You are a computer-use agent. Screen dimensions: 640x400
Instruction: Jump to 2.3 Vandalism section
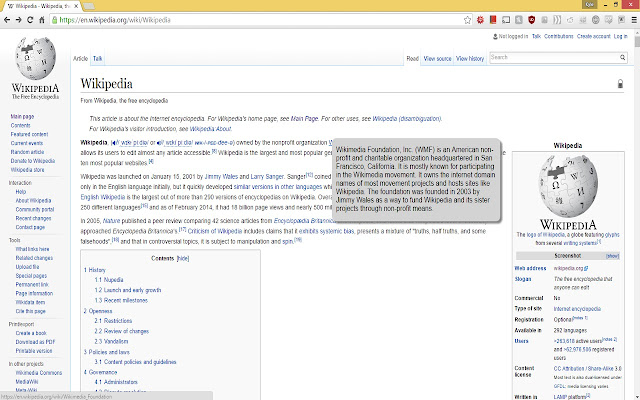[111, 342]
